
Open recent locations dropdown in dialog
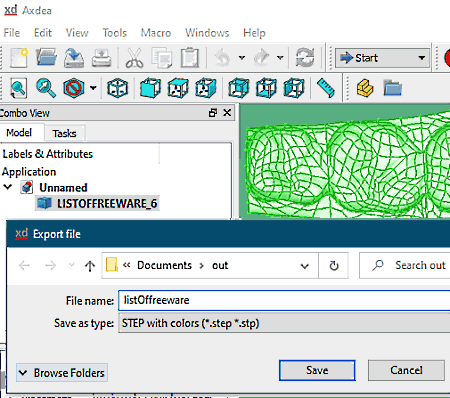click(x=71, y=265)
